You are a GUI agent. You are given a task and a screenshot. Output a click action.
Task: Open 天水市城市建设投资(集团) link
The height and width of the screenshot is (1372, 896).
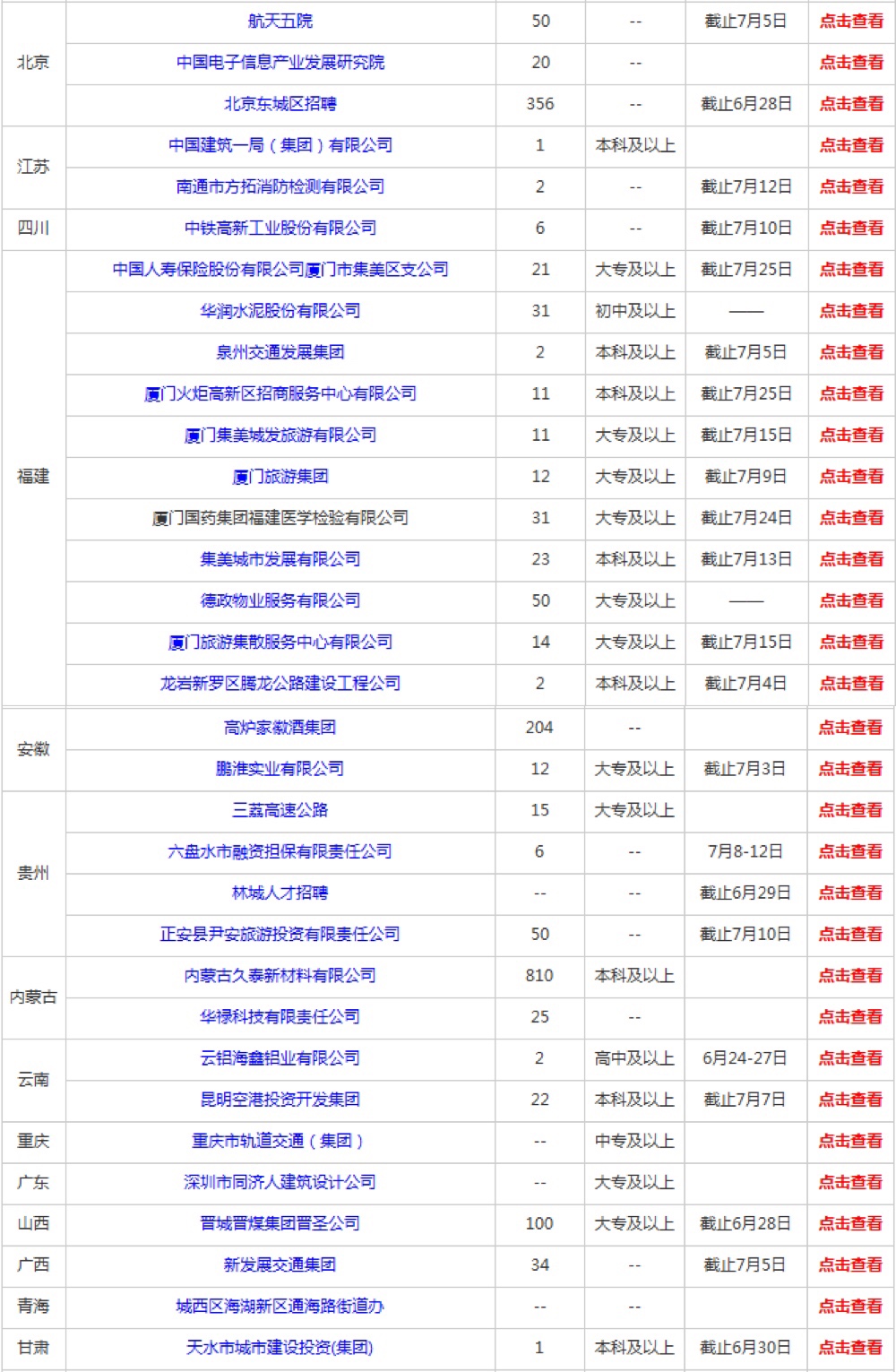280,1347
